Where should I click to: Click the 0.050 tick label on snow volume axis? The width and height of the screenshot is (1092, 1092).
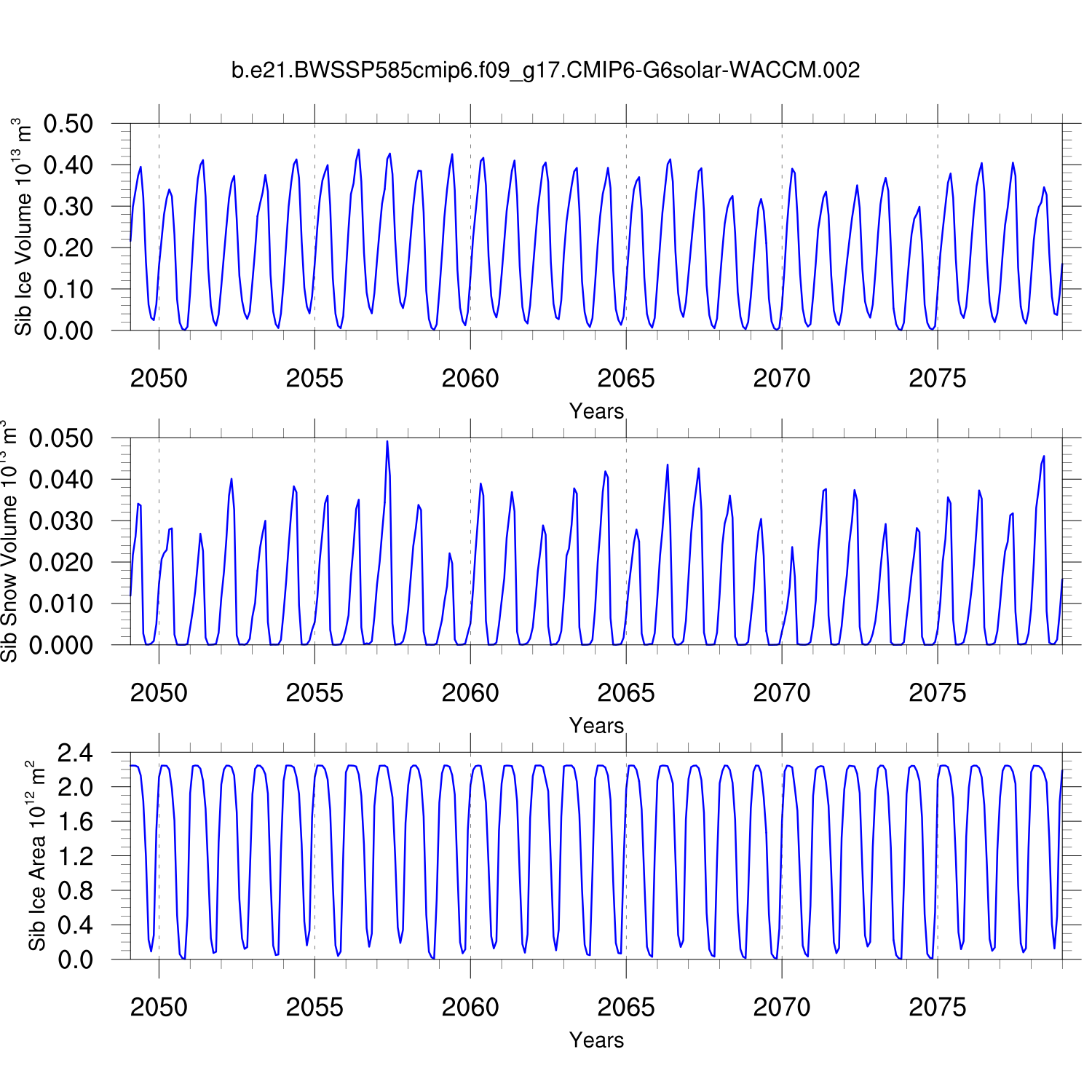tap(61, 438)
